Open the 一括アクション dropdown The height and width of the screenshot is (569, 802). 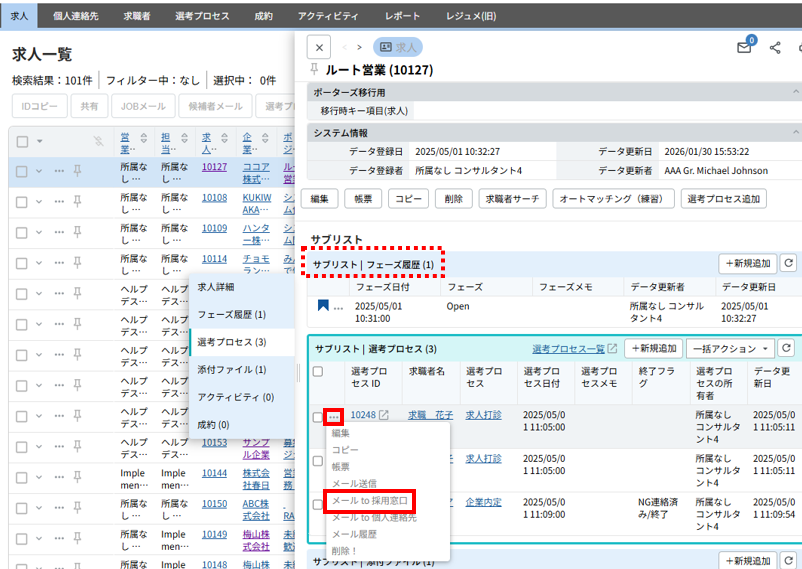[730, 348]
